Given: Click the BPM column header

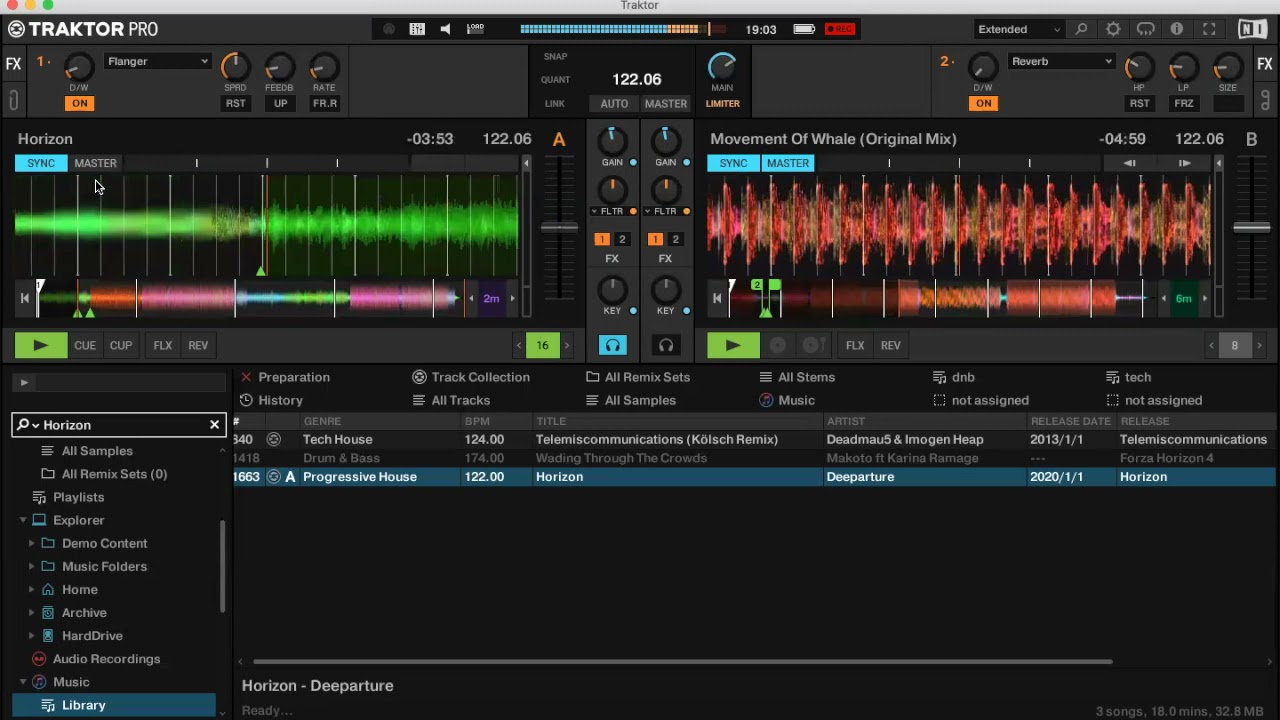Looking at the screenshot, I should coord(477,421).
